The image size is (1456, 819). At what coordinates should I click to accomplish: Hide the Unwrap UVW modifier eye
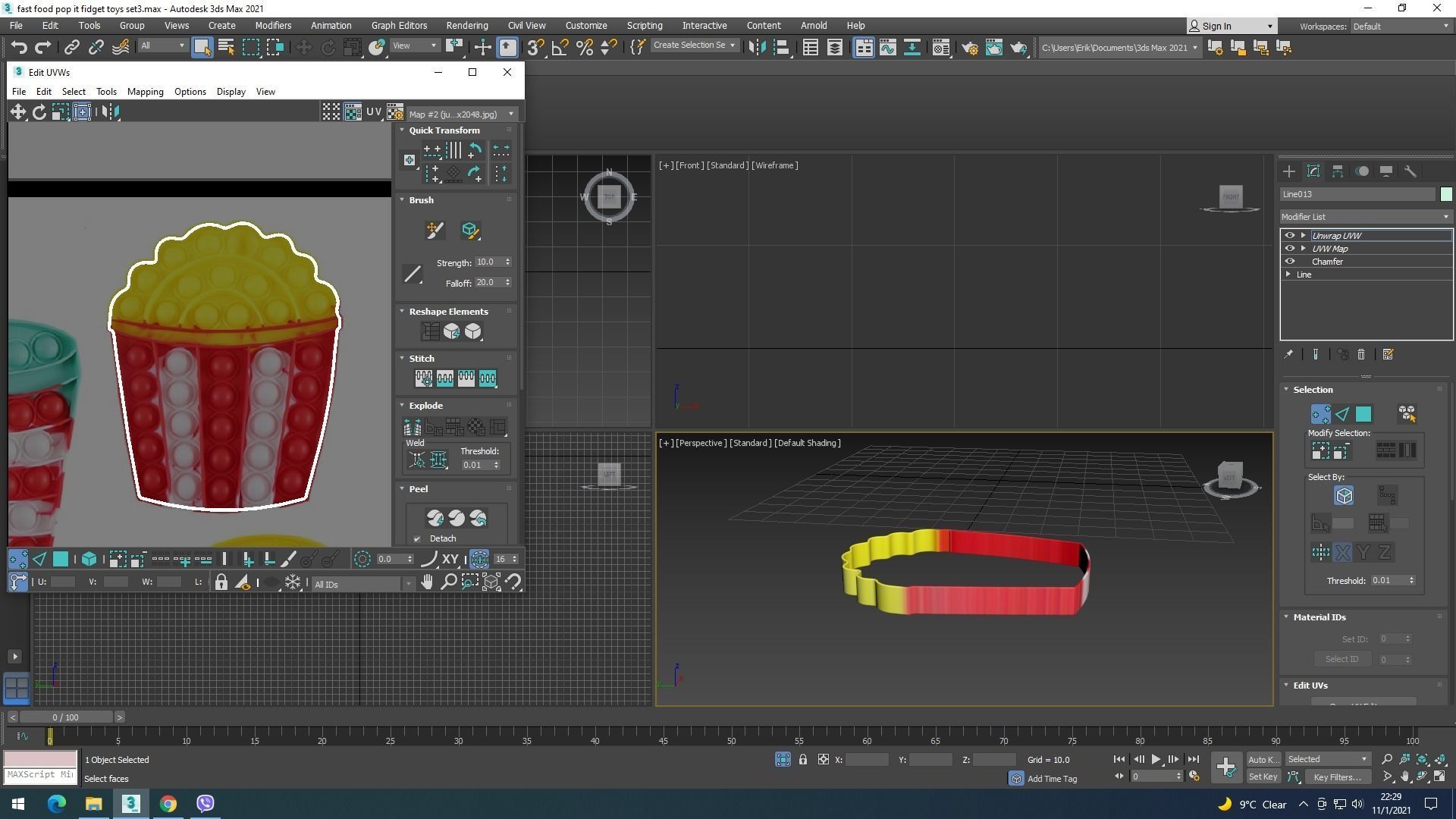1289,236
